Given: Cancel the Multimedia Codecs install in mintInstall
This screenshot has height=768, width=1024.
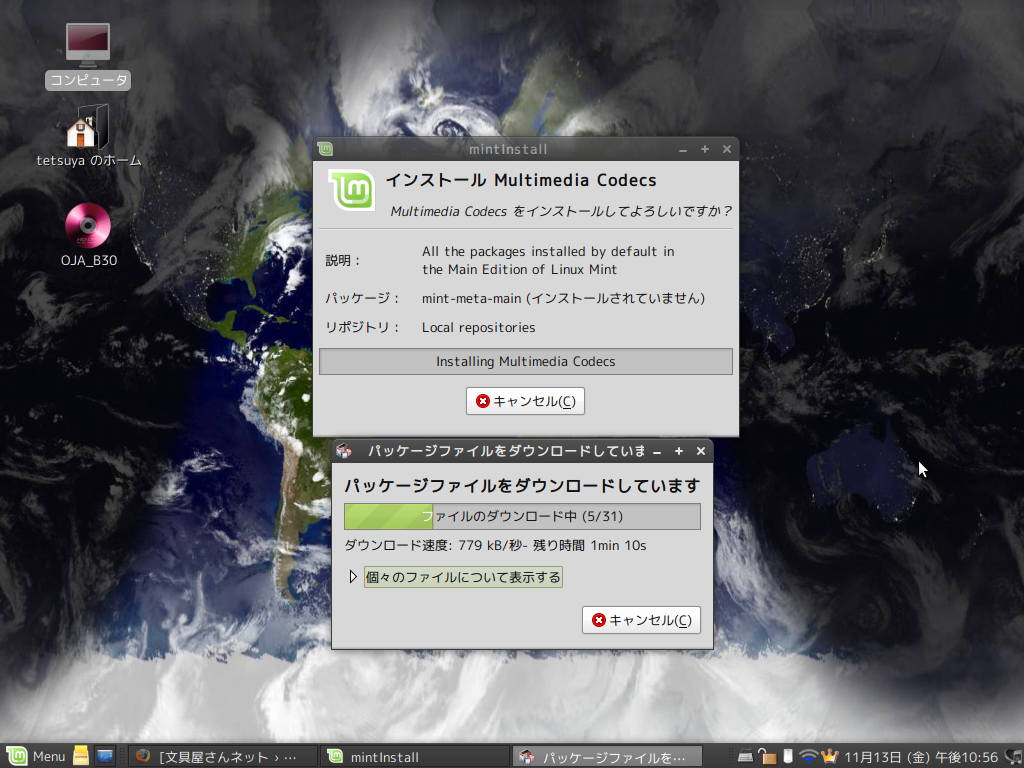Looking at the screenshot, I should [x=525, y=401].
